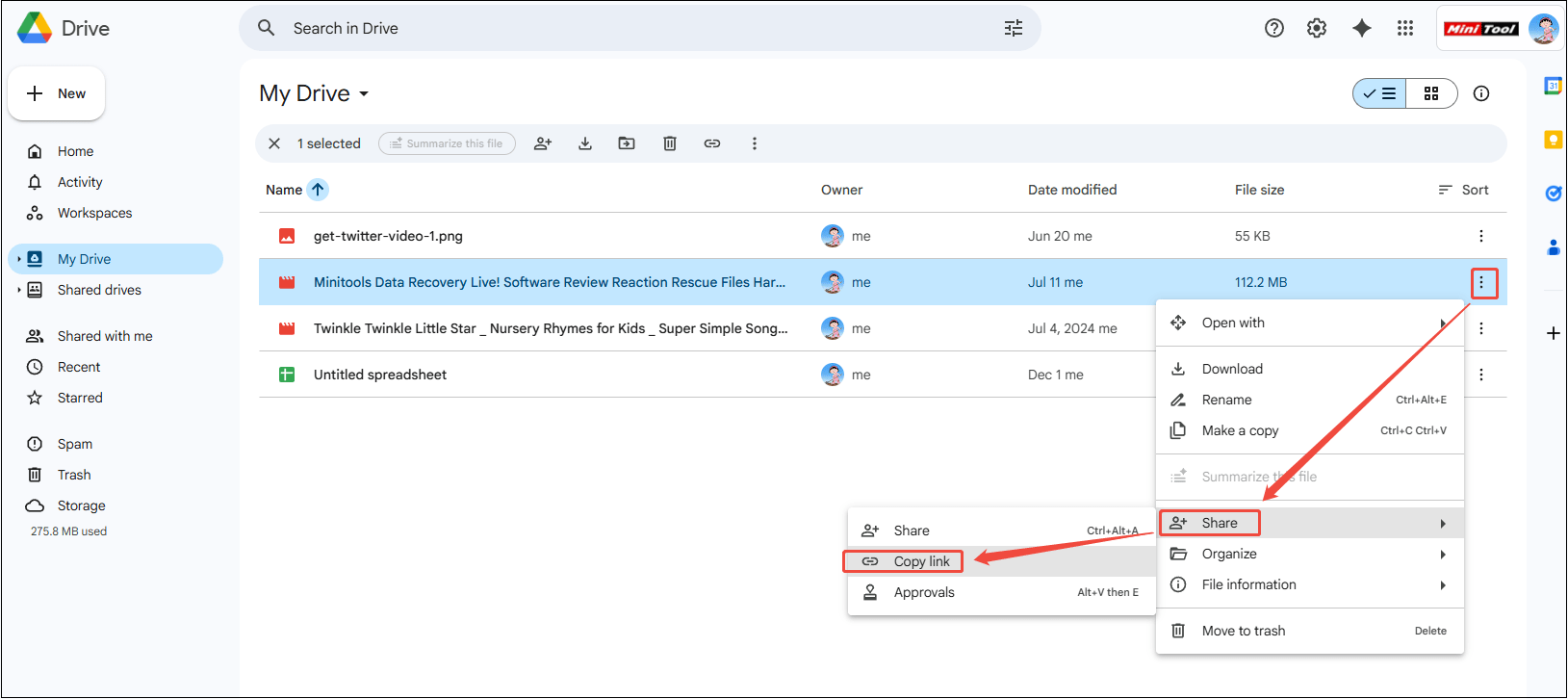The width and height of the screenshot is (1568, 699).
Task: Expand Shared drives tree in sidebar
Action: pos(18,290)
